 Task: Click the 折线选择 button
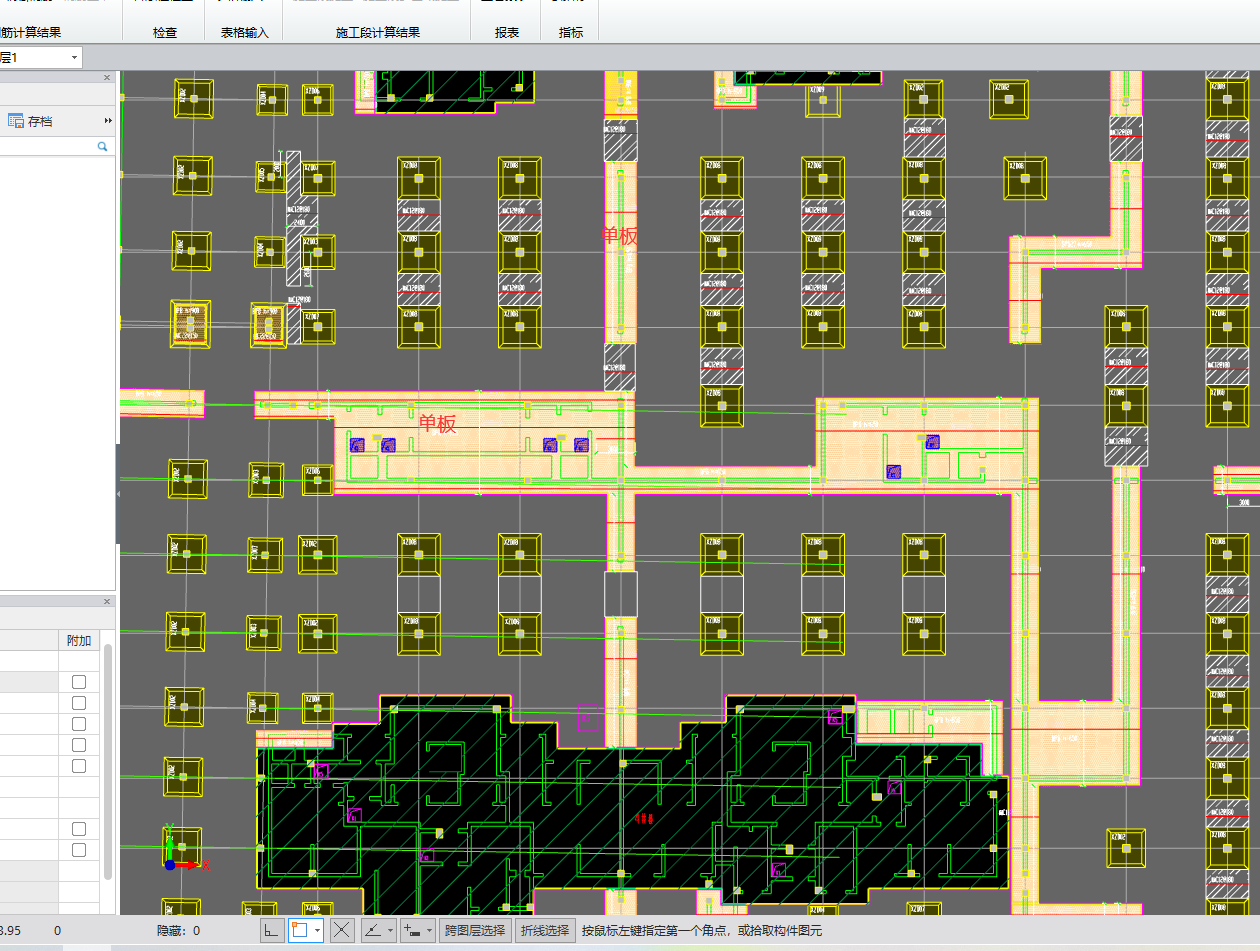545,930
